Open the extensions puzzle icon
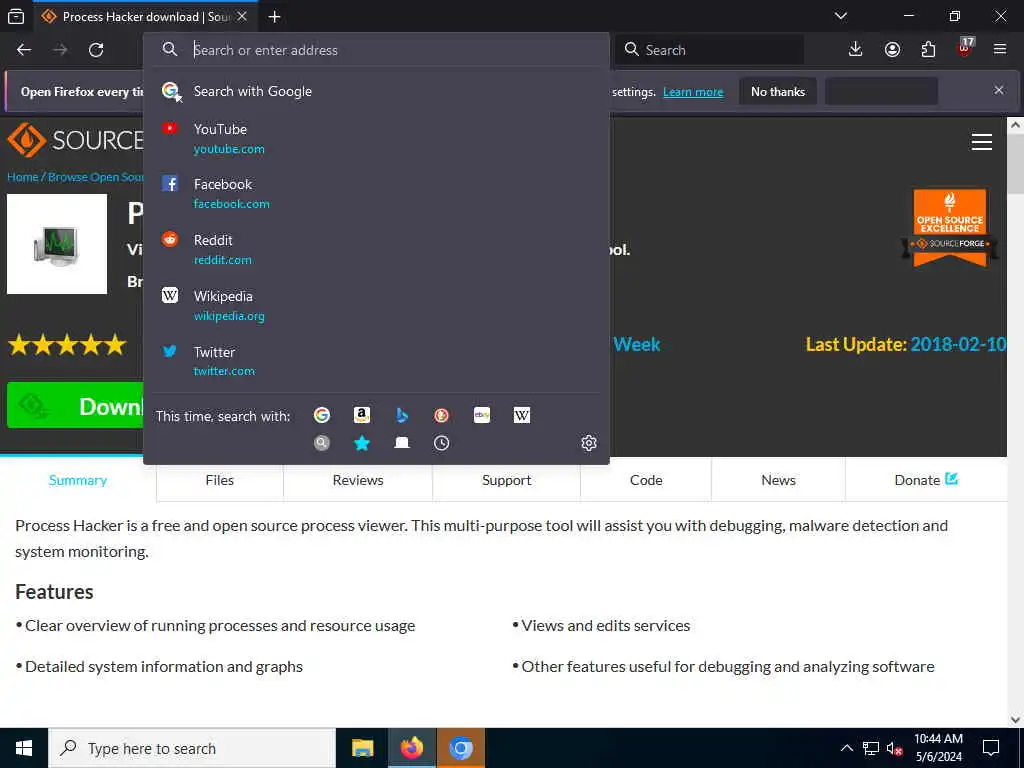Image resolution: width=1024 pixels, height=768 pixels. [928, 50]
